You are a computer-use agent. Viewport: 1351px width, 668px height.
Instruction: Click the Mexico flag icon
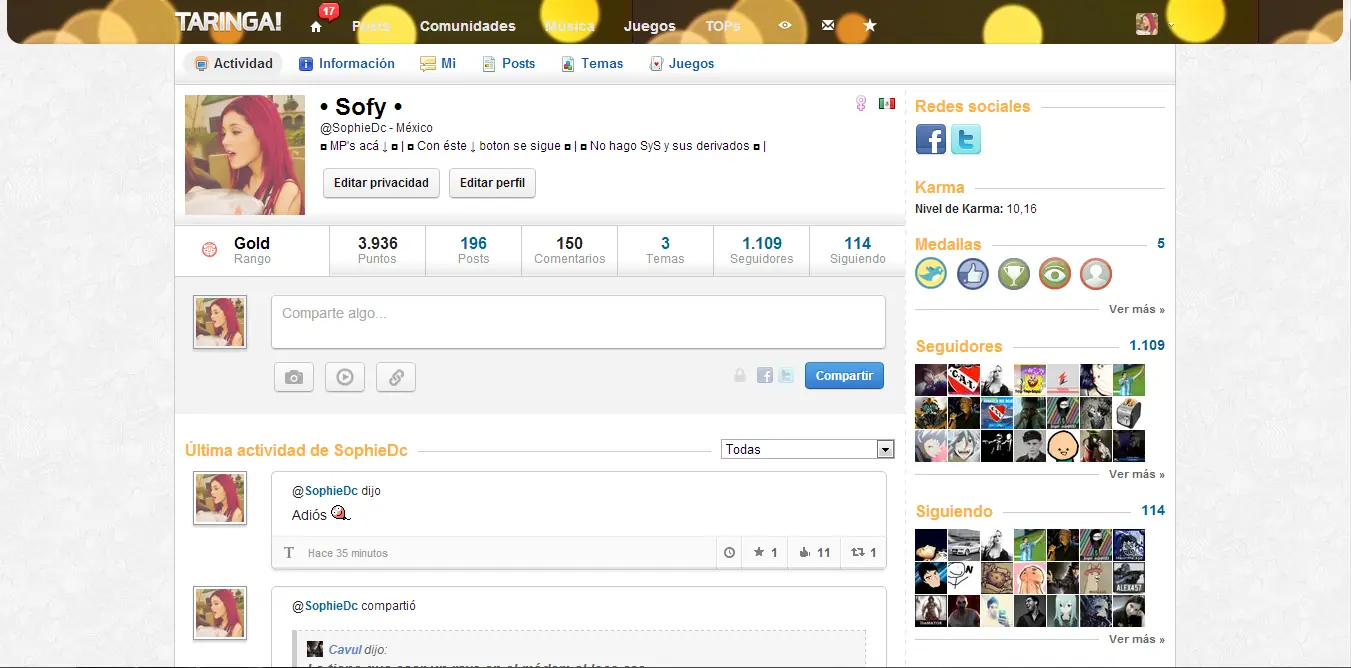click(x=886, y=103)
